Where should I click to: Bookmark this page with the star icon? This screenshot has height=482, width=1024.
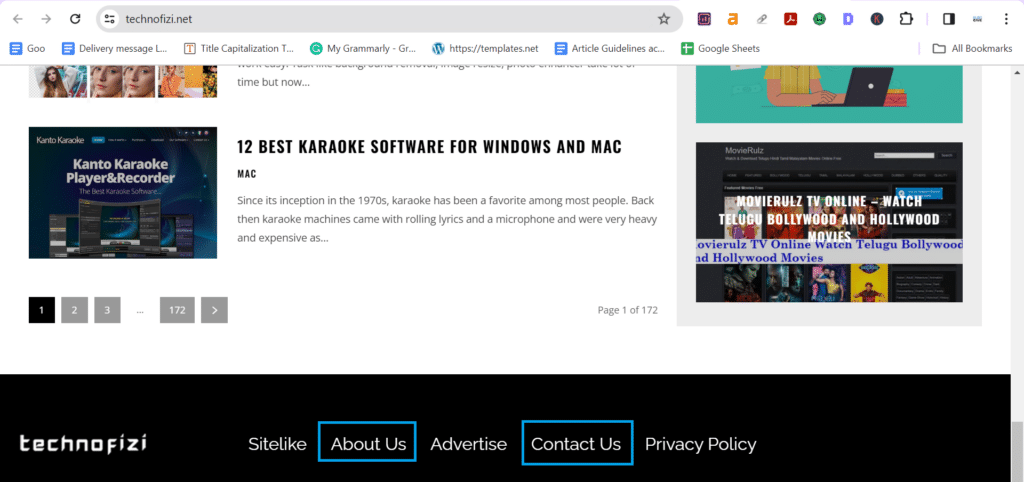[664, 19]
